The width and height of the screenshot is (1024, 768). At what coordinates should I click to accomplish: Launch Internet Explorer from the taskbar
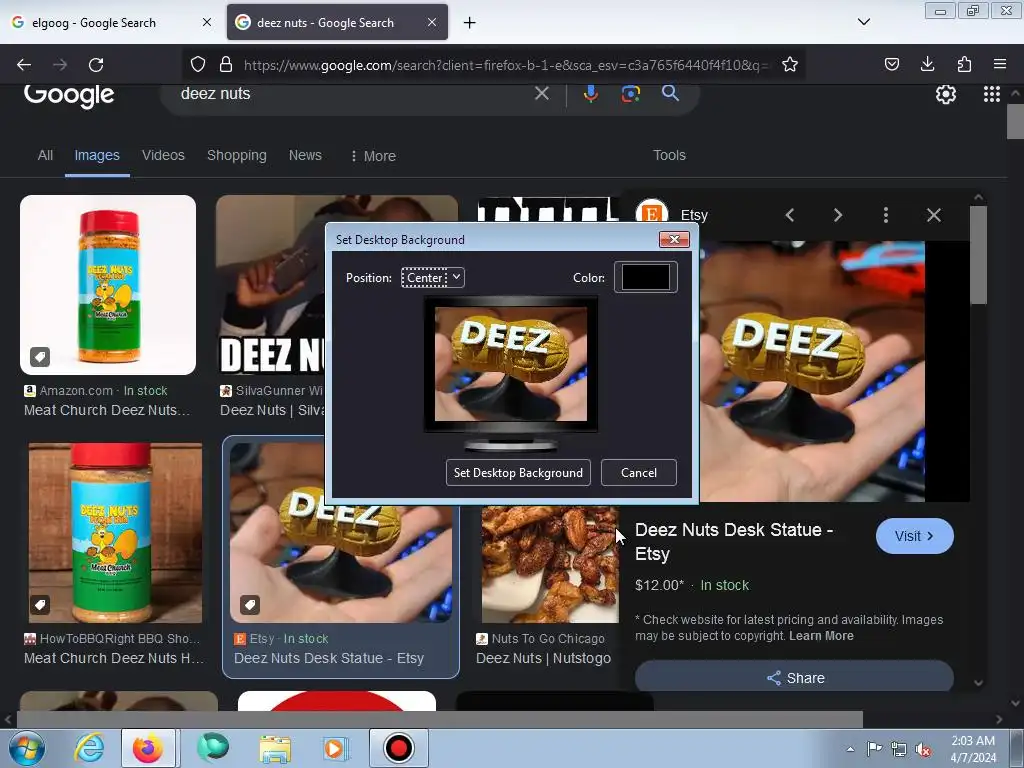[89, 748]
